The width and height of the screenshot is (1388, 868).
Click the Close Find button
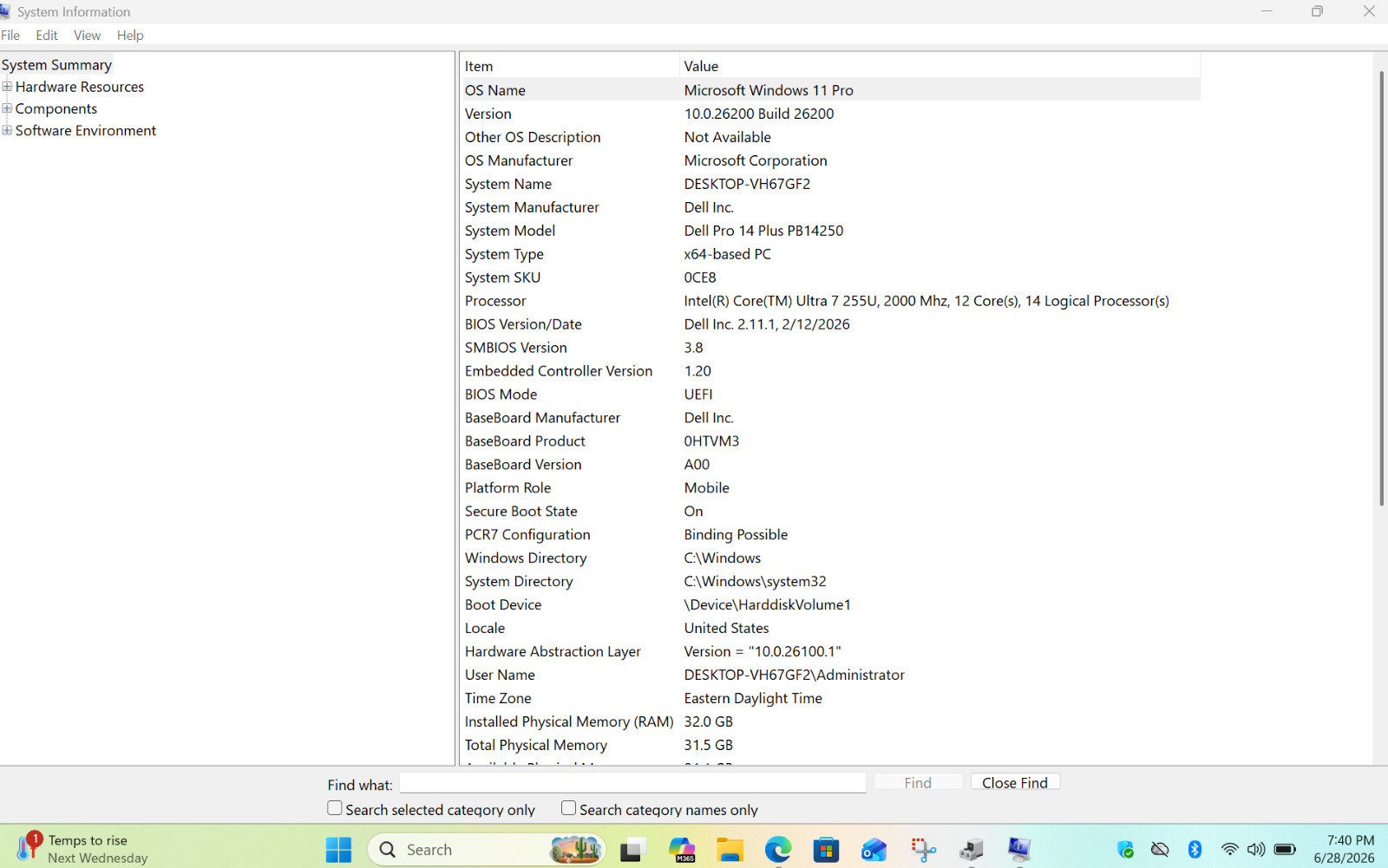[x=1015, y=782]
